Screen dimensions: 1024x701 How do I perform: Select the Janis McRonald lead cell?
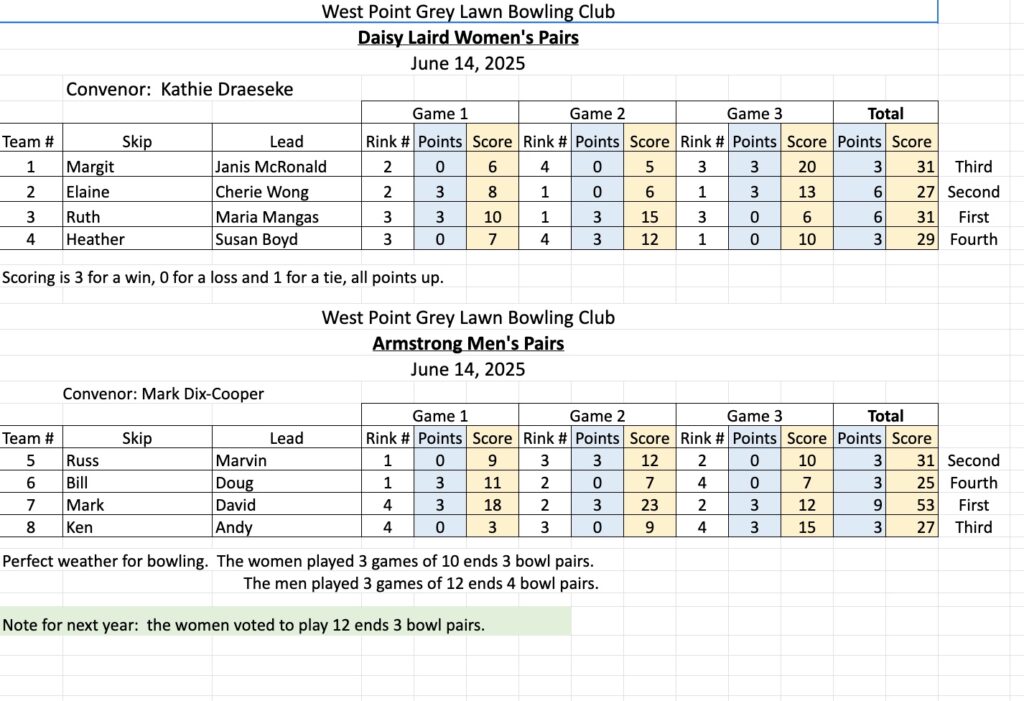tap(270, 167)
